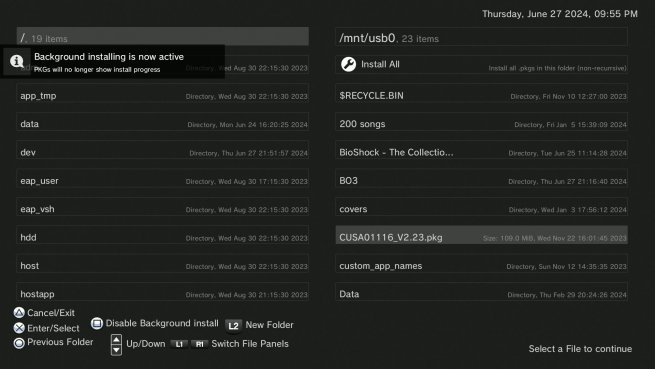This screenshot has width=655, height=369.
Task: Open the eap_user directory
Action: [162, 178]
